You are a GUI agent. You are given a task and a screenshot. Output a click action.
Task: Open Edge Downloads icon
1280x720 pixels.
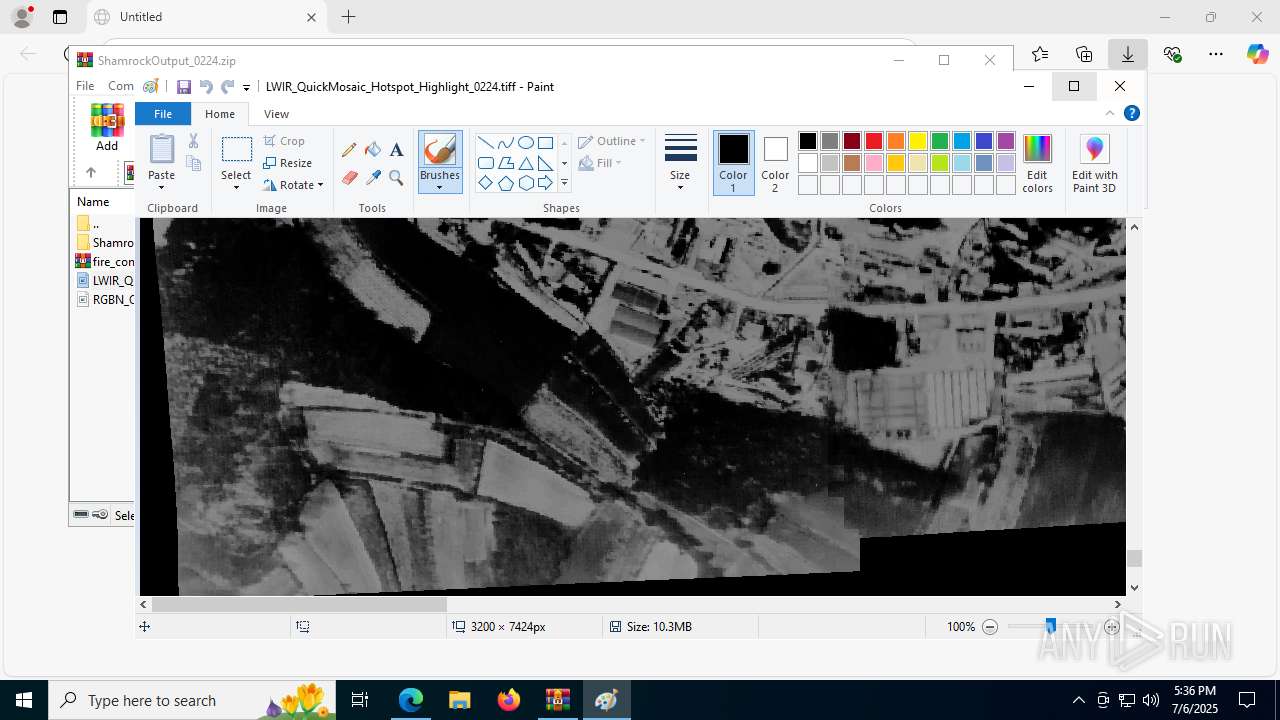[1128, 54]
